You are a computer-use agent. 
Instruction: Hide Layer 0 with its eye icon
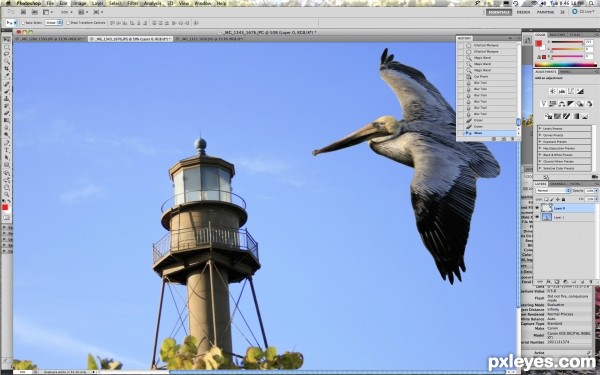coord(537,208)
